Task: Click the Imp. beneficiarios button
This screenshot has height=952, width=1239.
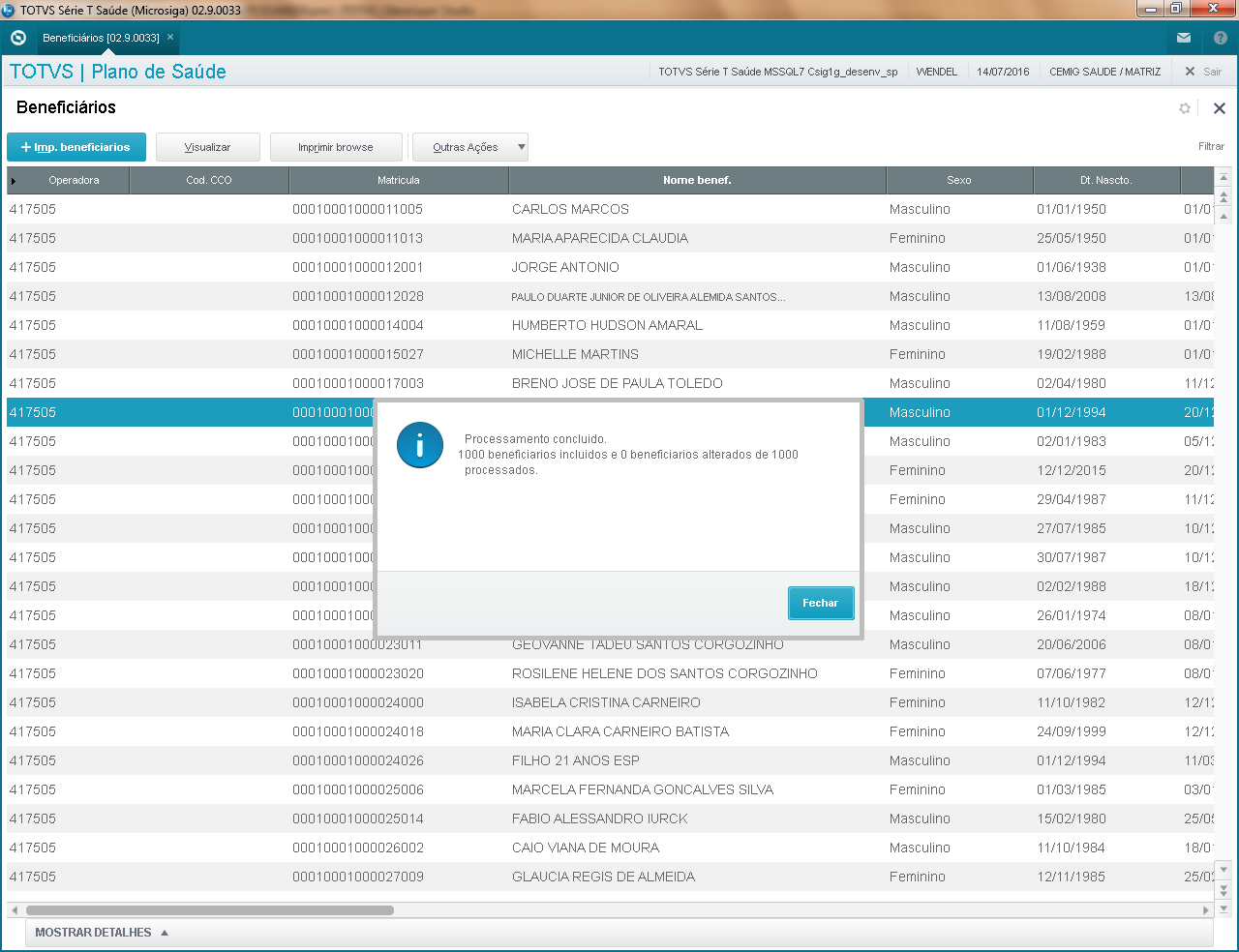Action: coord(76,147)
